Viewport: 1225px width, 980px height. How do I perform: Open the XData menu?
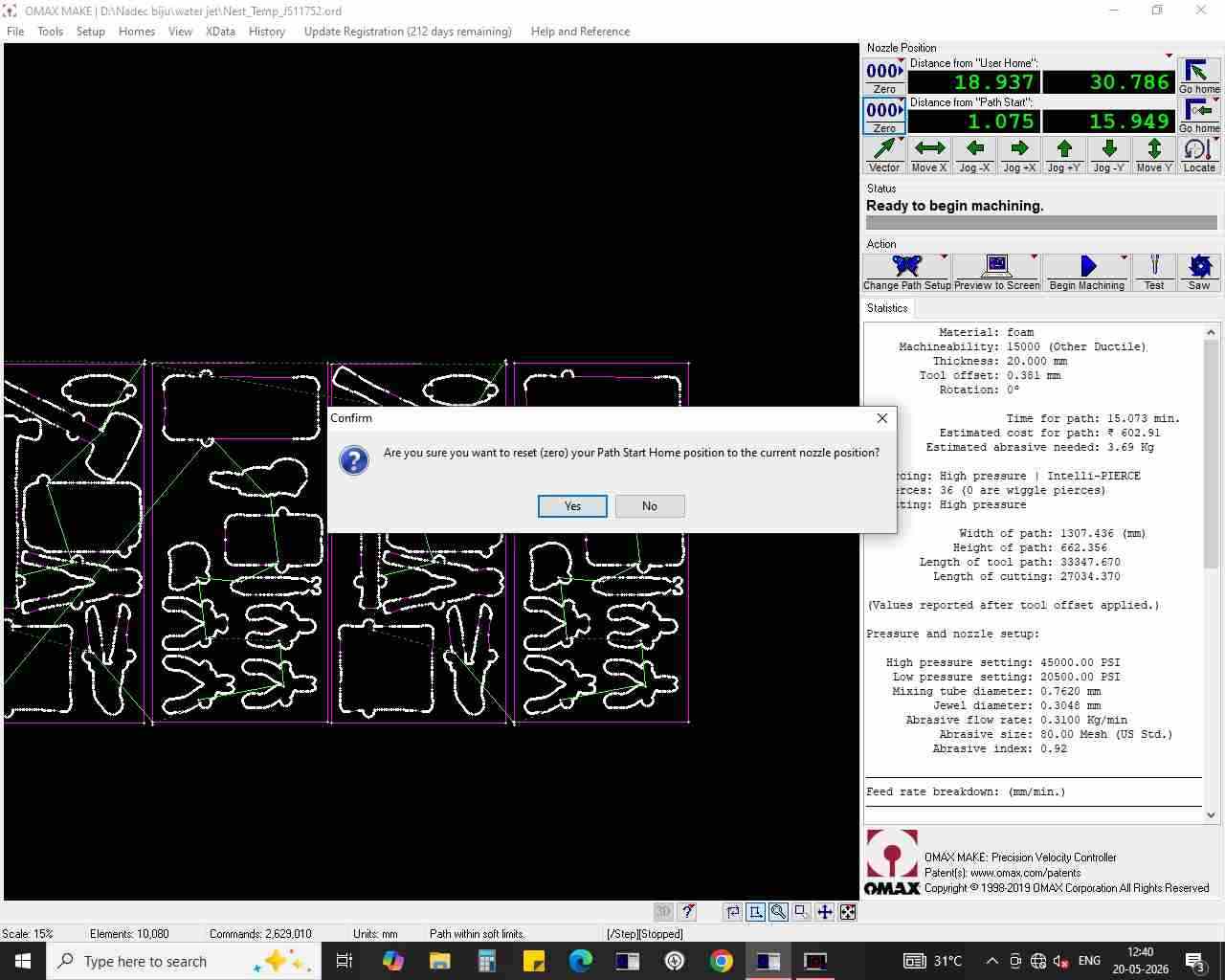[x=220, y=32]
